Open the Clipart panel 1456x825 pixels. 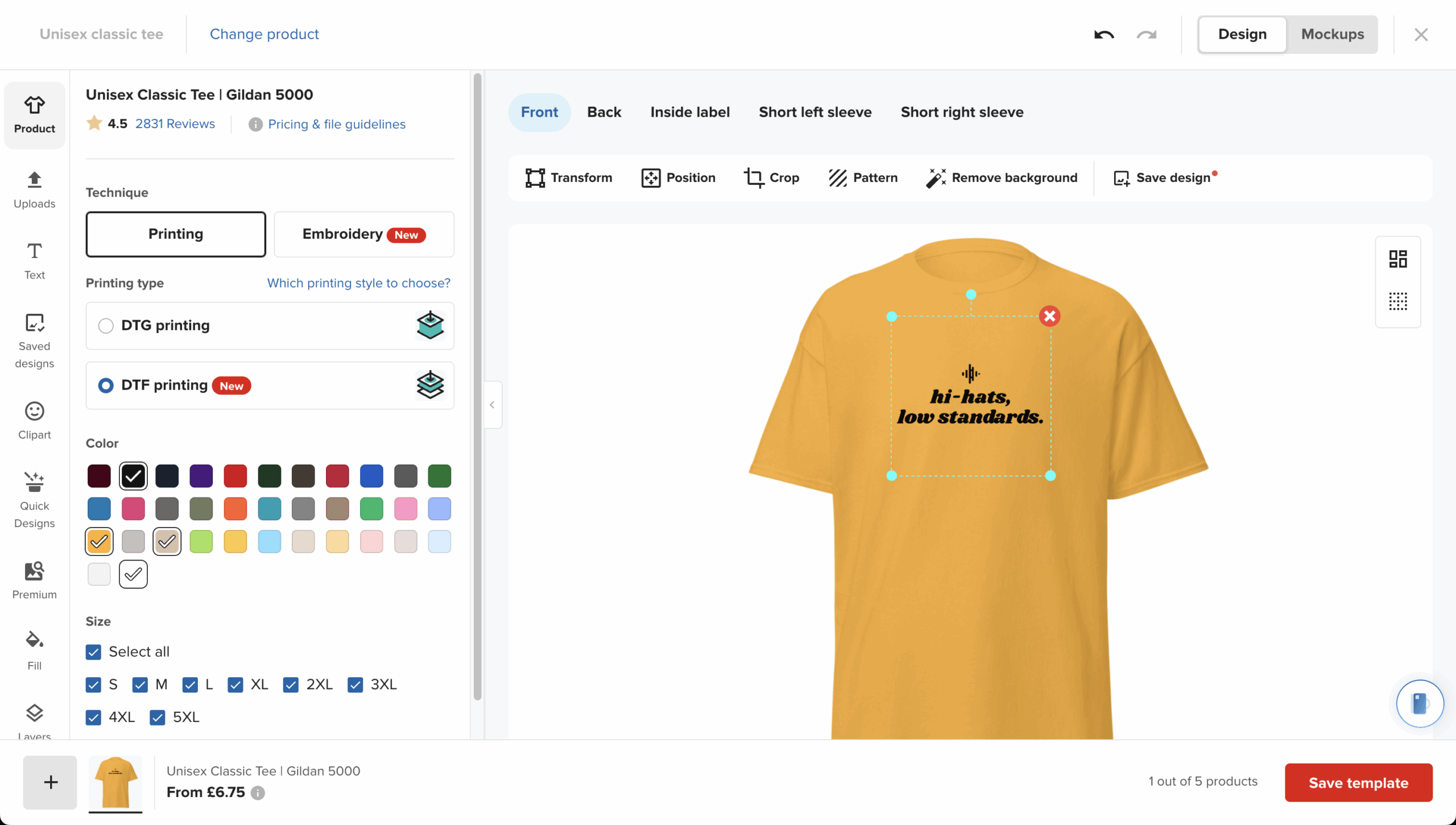tap(34, 420)
